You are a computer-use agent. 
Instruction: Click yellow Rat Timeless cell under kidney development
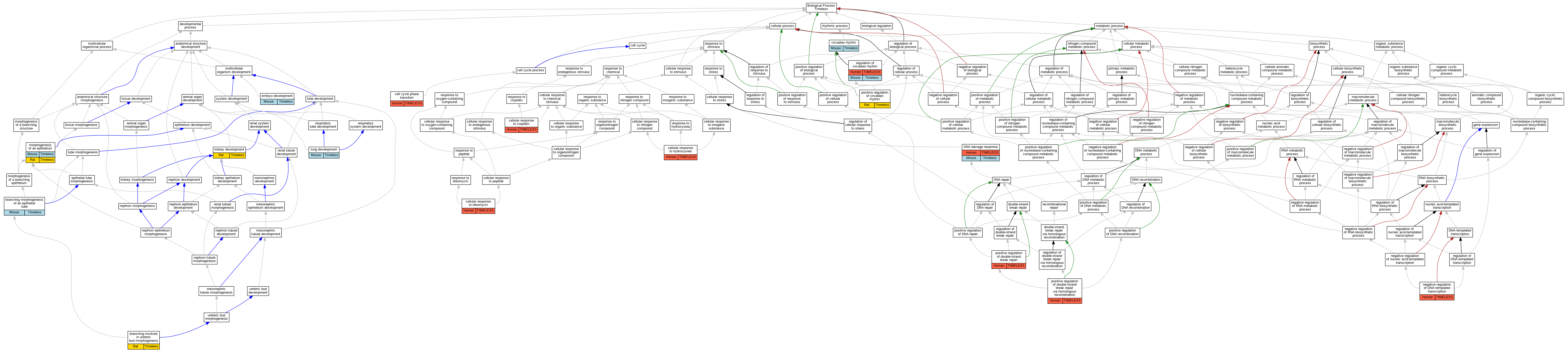[230, 155]
